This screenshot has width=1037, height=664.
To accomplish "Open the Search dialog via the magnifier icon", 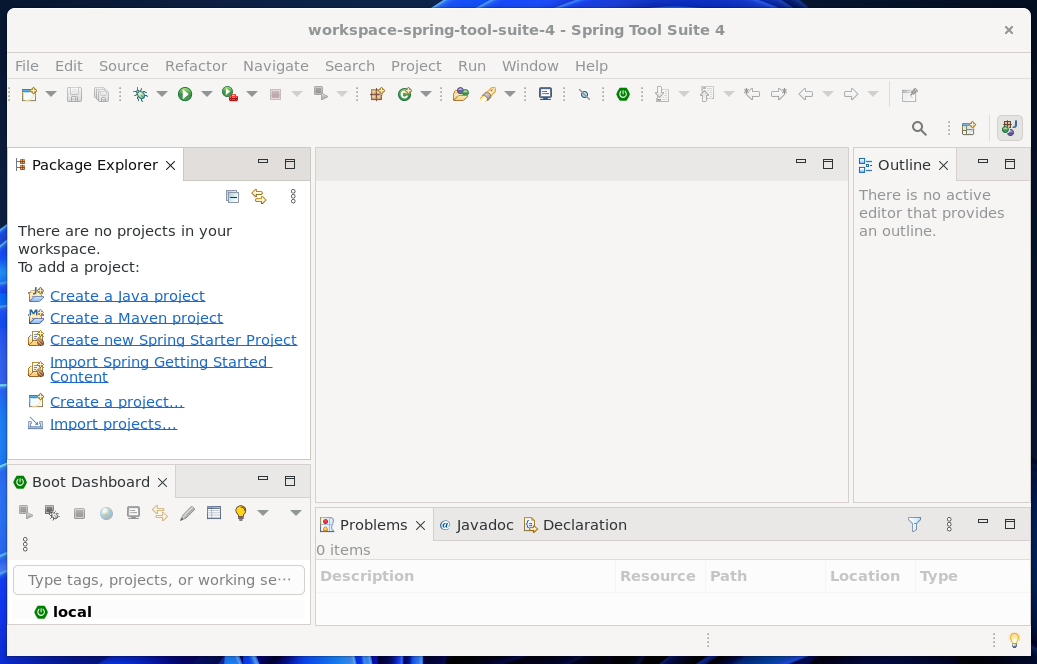I will 918,128.
